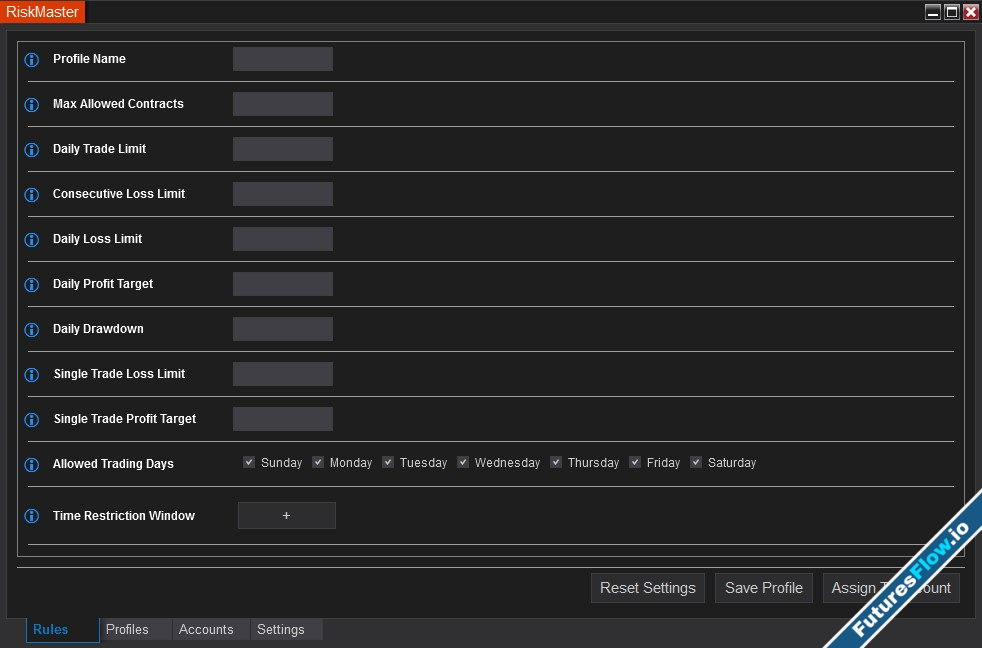Click the Daily Profit Target info icon
982x648 pixels.
pyautogui.click(x=31, y=285)
